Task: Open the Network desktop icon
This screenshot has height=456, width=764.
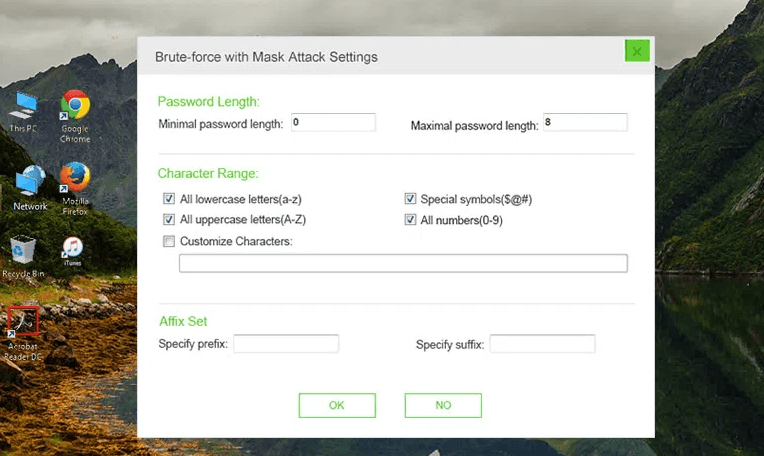Action: click(30, 181)
